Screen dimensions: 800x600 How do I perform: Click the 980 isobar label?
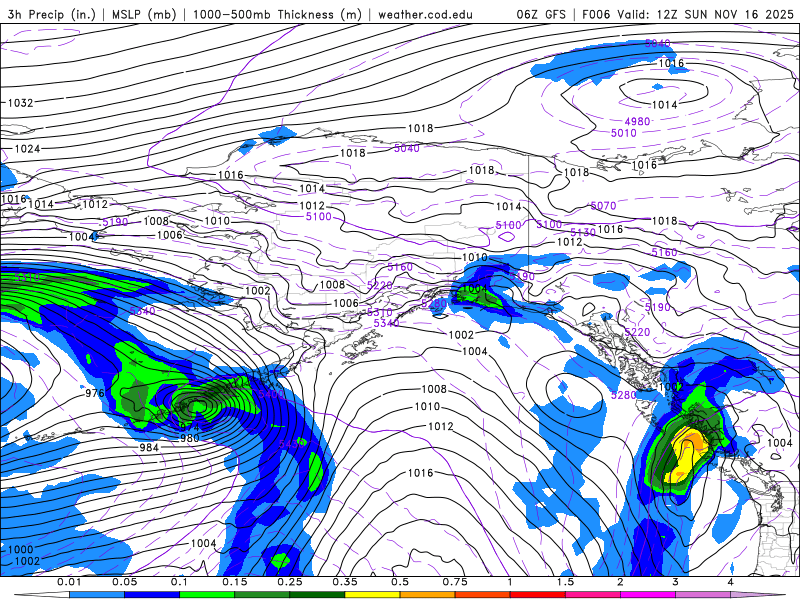pyautogui.click(x=190, y=438)
